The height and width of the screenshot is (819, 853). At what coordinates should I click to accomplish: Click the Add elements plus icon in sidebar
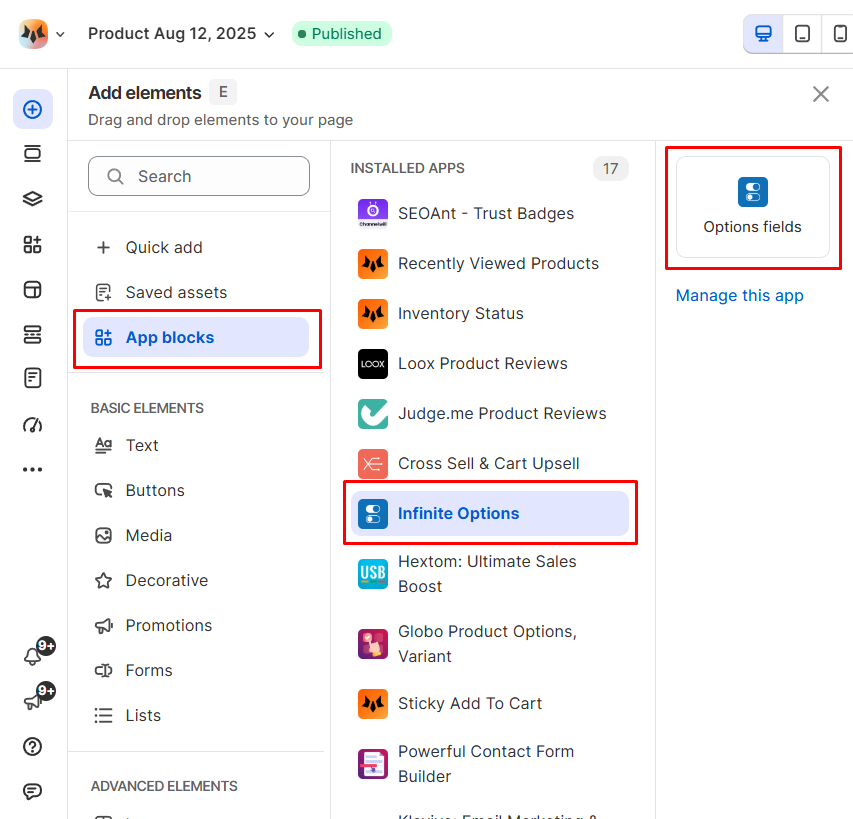33,109
